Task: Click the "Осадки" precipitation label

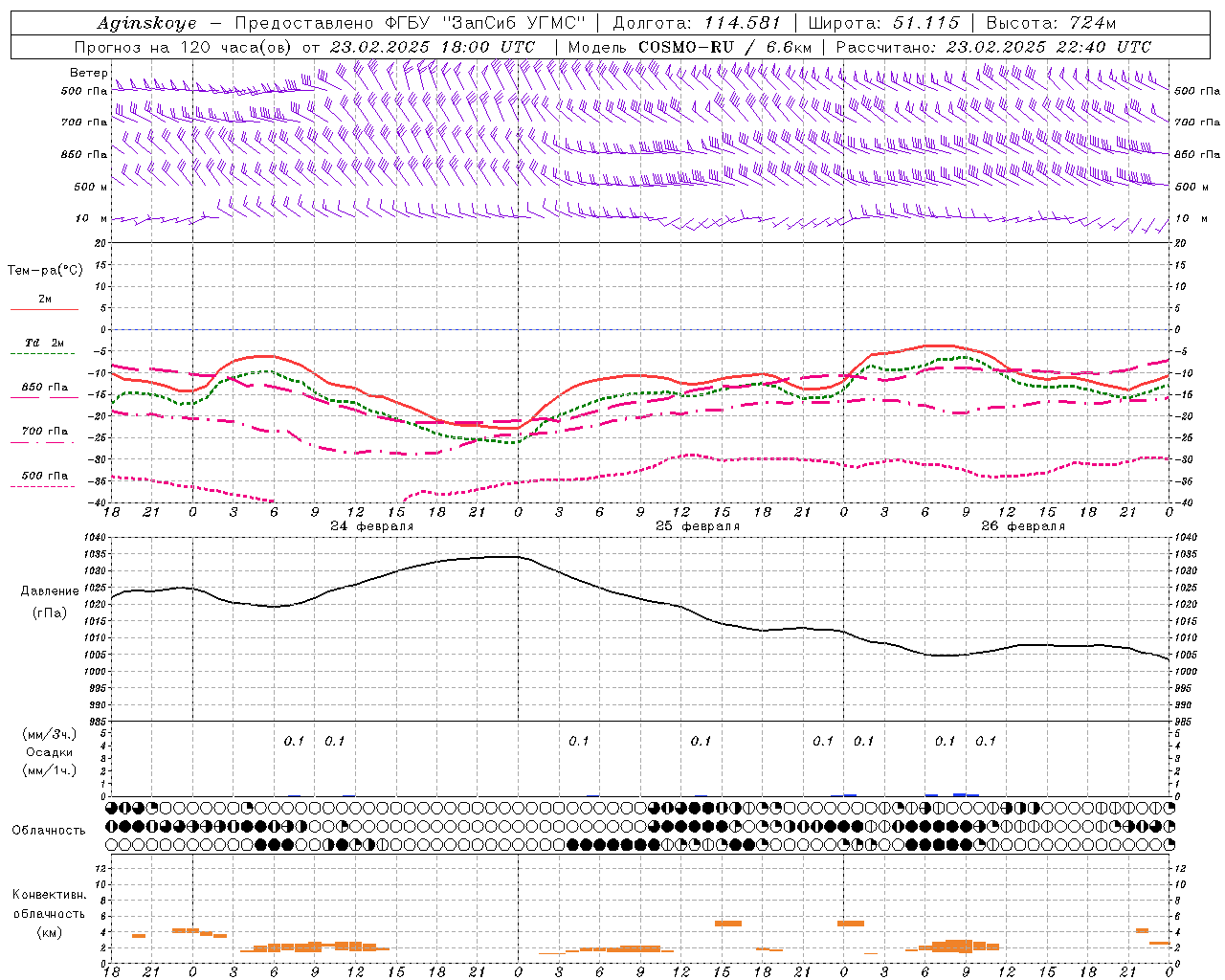Action: click(x=48, y=752)
